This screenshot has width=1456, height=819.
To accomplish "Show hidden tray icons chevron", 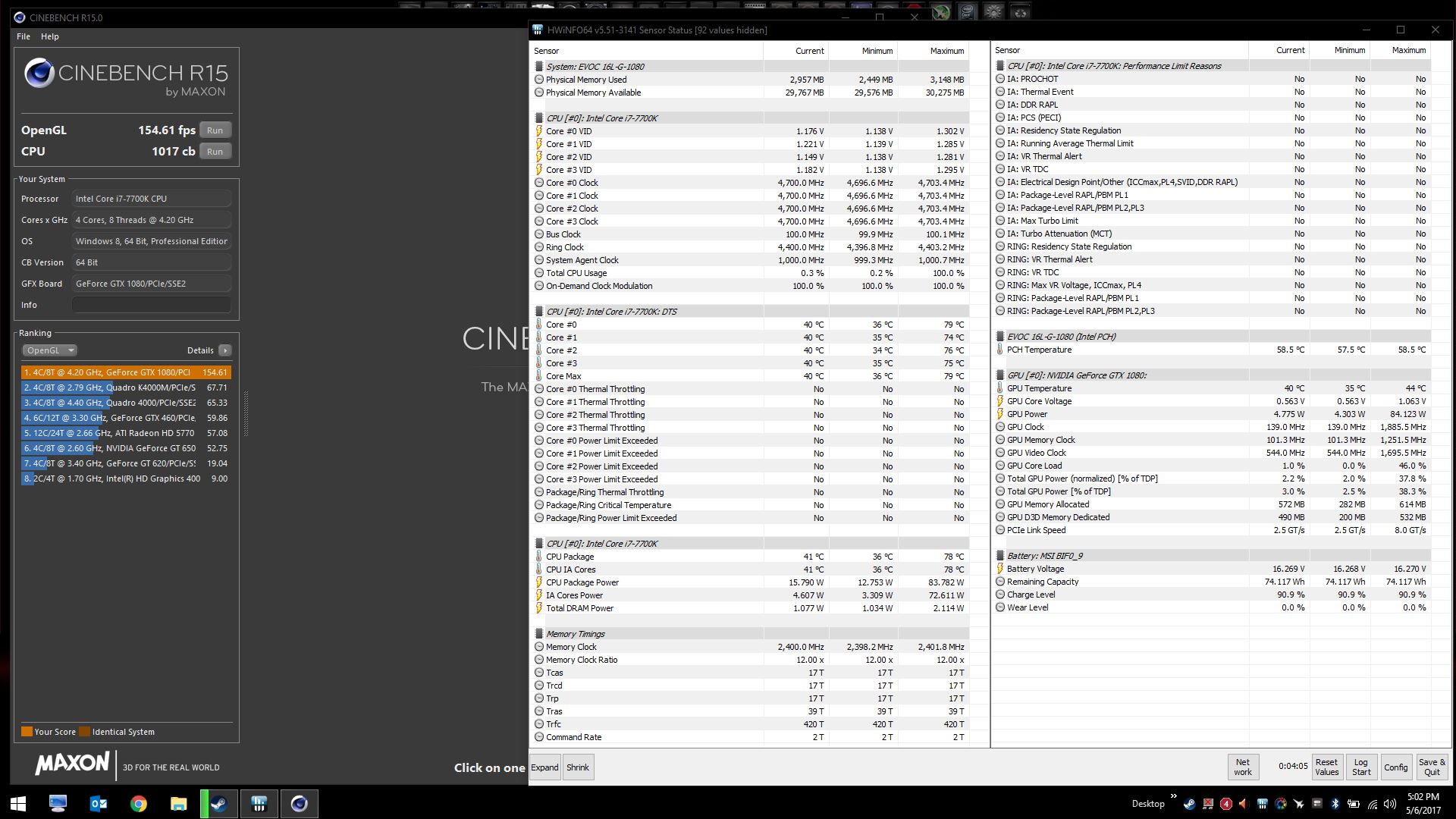I will click(x=1174, y=796).
